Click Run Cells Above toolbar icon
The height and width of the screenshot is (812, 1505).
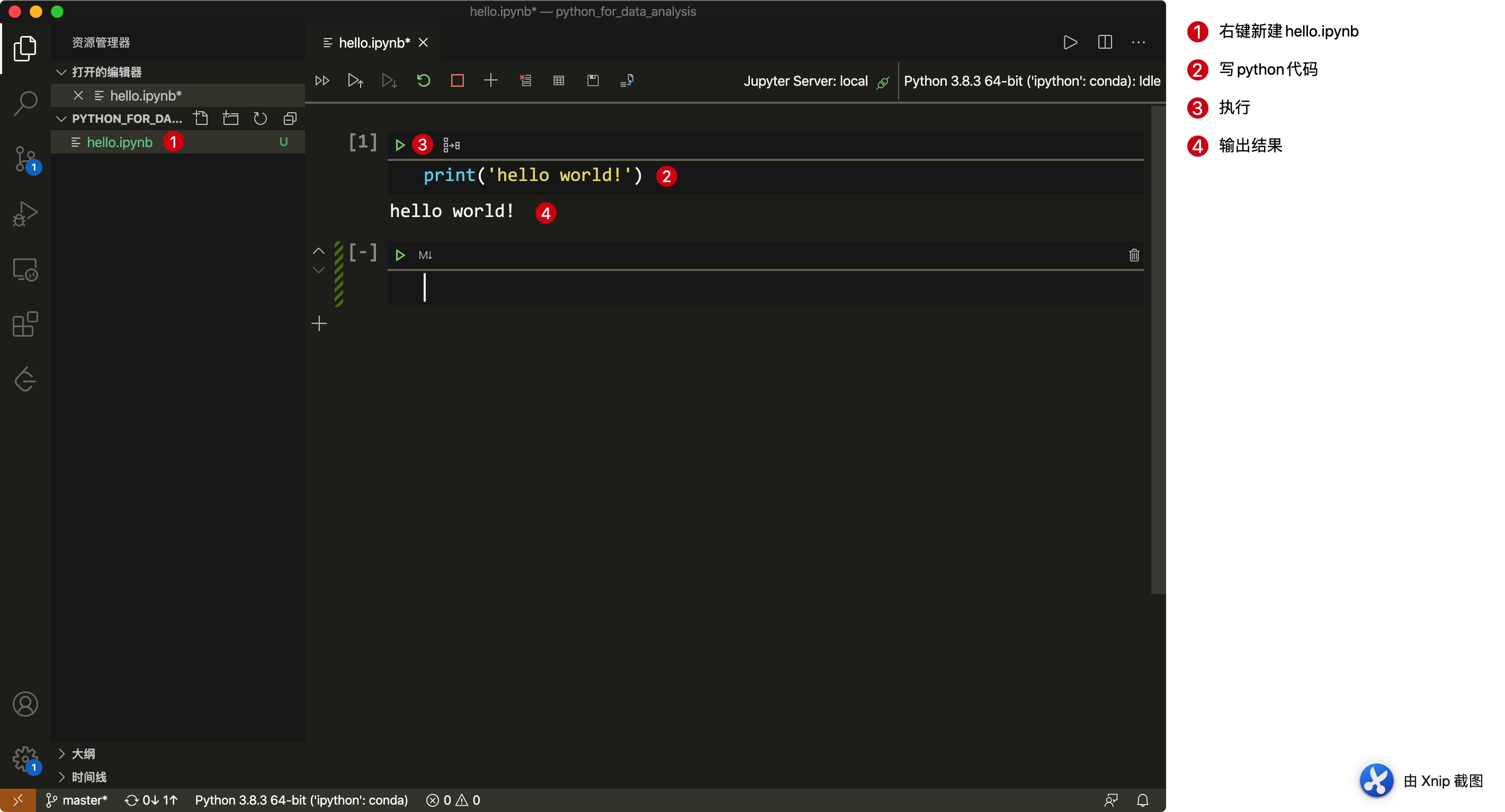(355, 80)
